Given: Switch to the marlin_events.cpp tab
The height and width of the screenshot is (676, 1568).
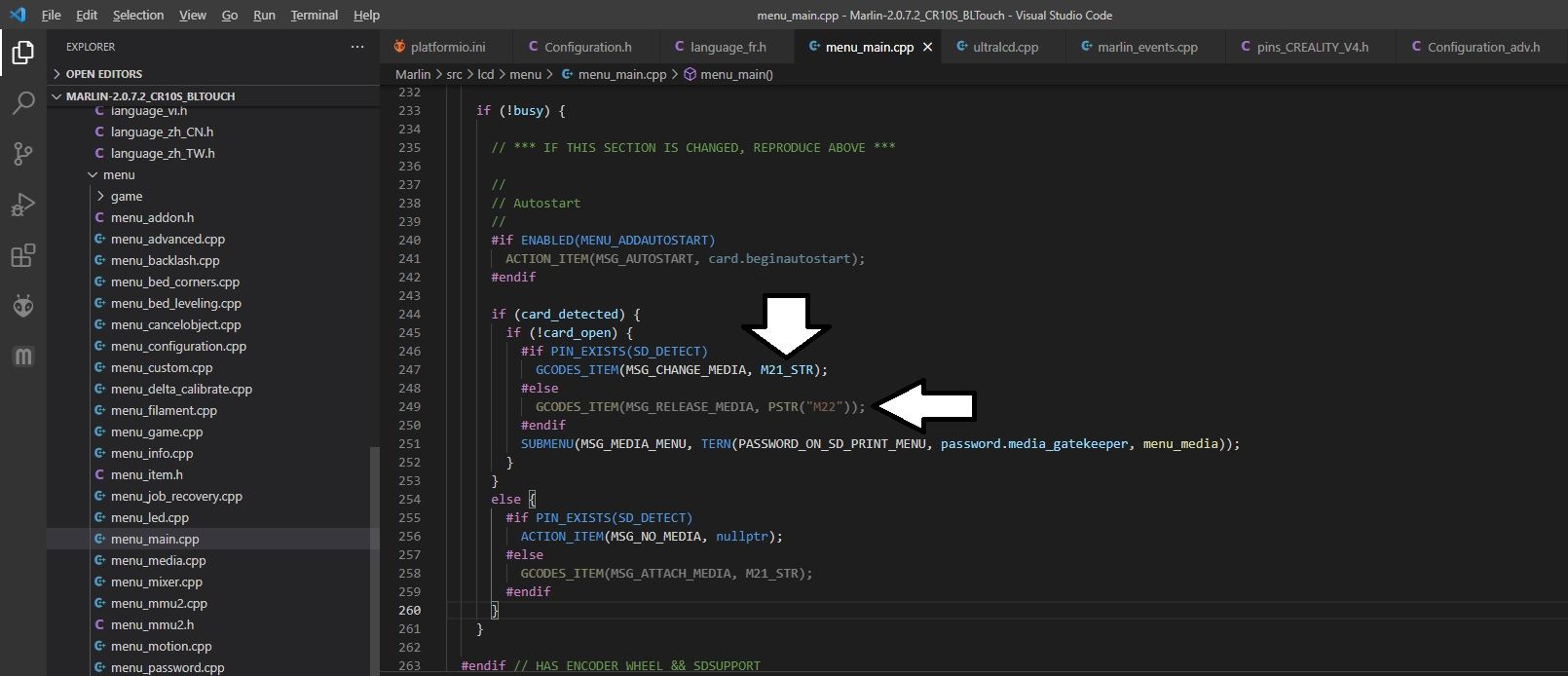Looking at the screenshot, I should (1146, 47).
